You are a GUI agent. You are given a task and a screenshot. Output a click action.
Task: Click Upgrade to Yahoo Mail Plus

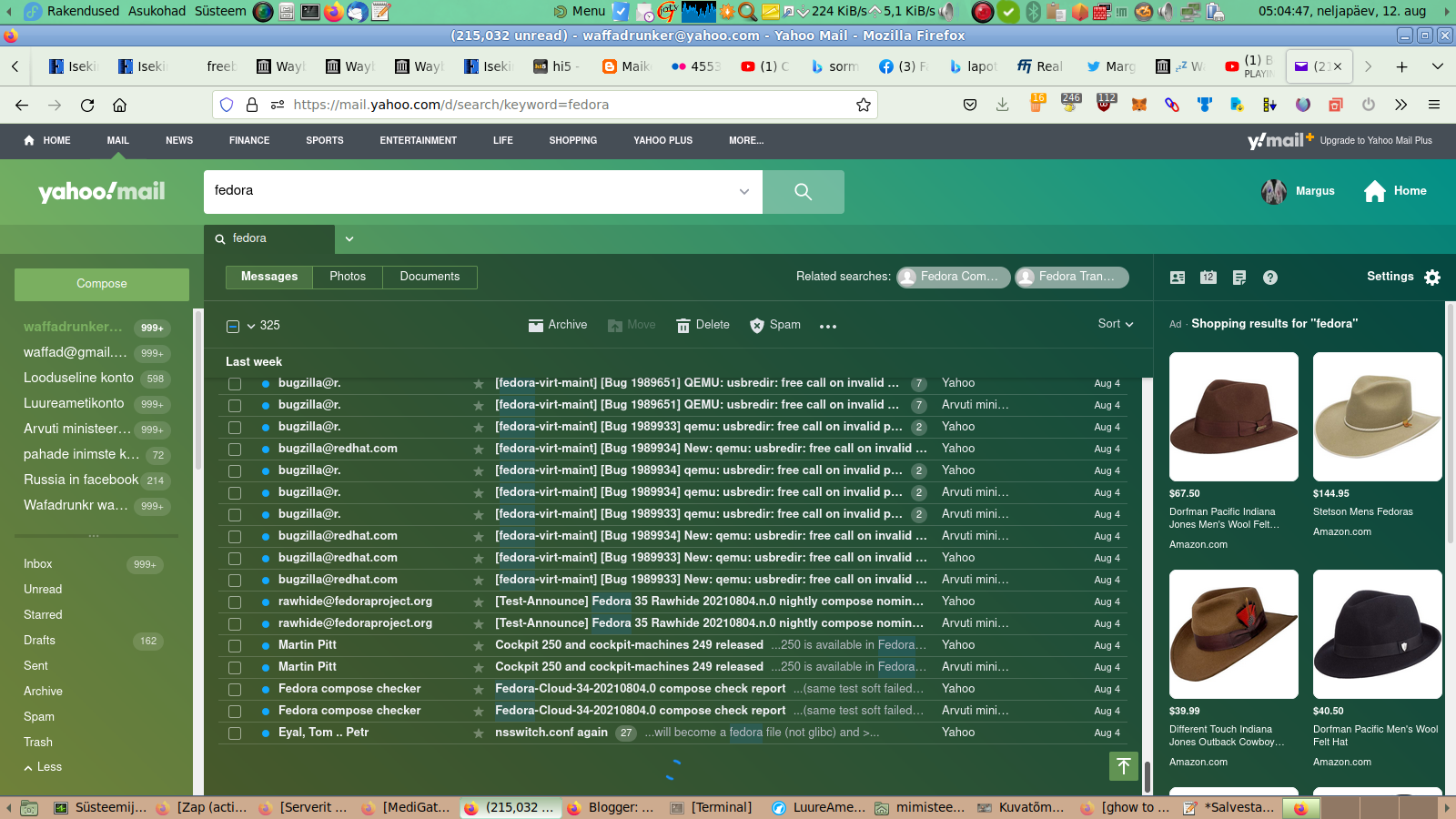point(1376,141)
